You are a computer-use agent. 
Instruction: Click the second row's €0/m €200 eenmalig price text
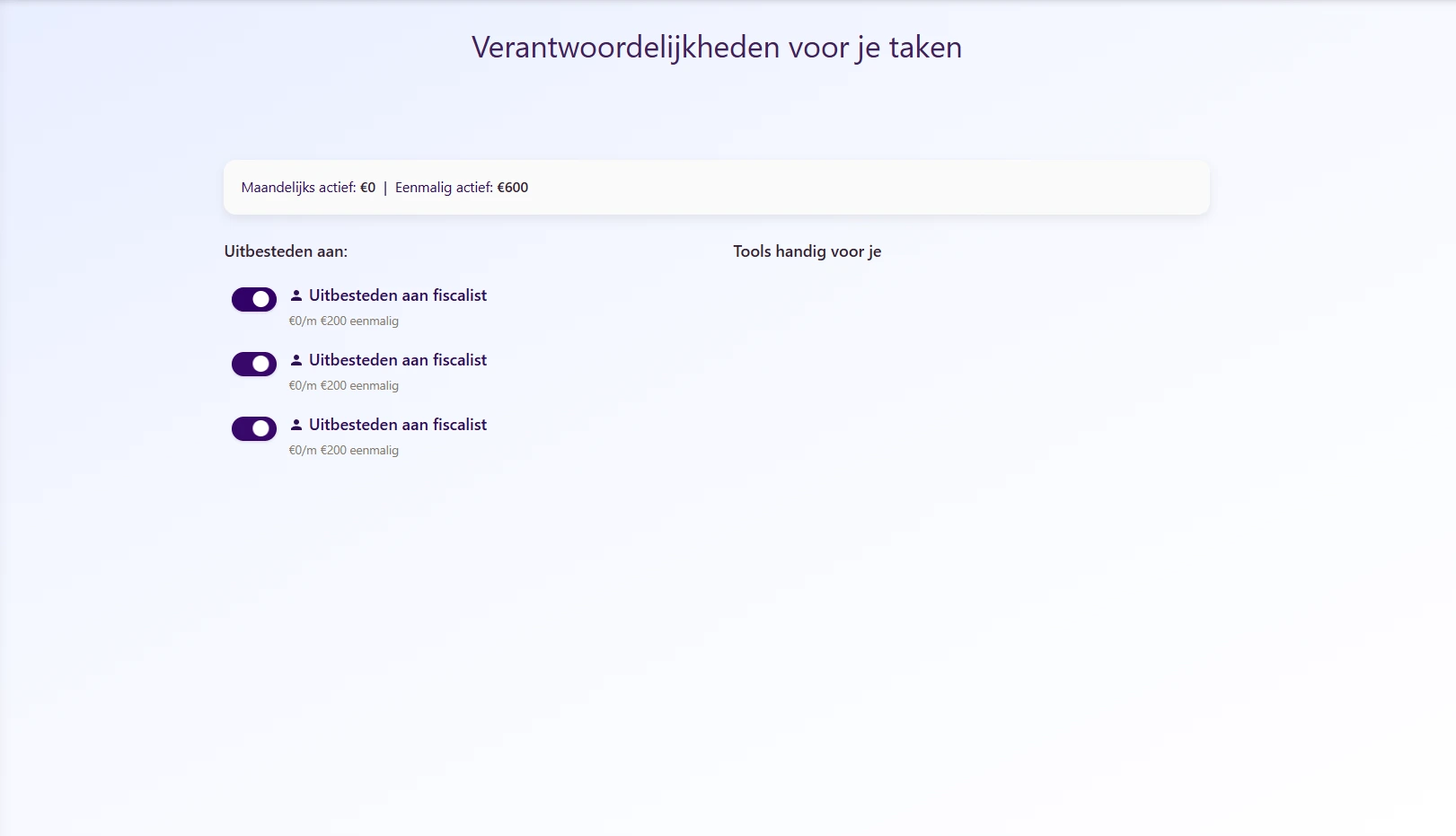coord(343,386)
